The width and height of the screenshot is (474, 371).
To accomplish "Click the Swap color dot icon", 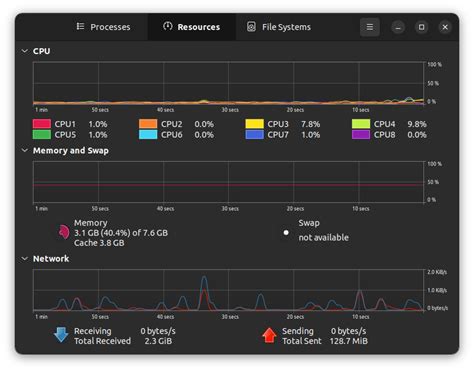I will [x=286, y=233].
